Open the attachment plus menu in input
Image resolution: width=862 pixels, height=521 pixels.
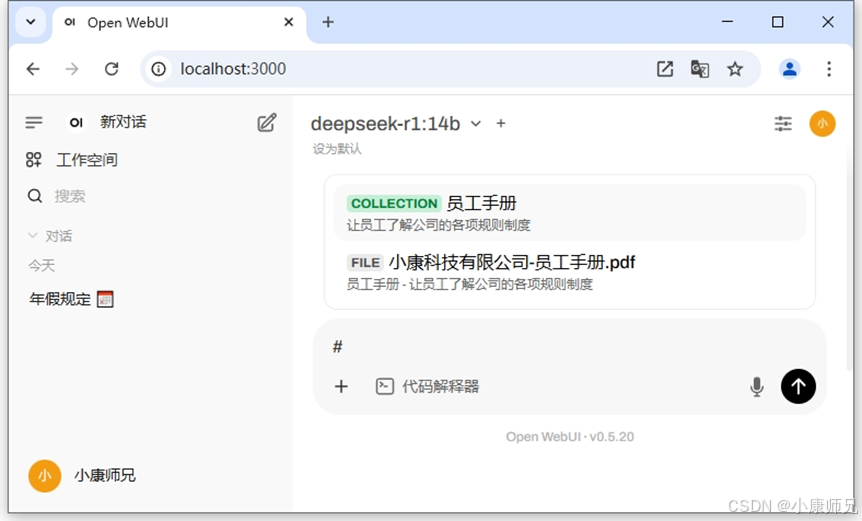(341, 386)
